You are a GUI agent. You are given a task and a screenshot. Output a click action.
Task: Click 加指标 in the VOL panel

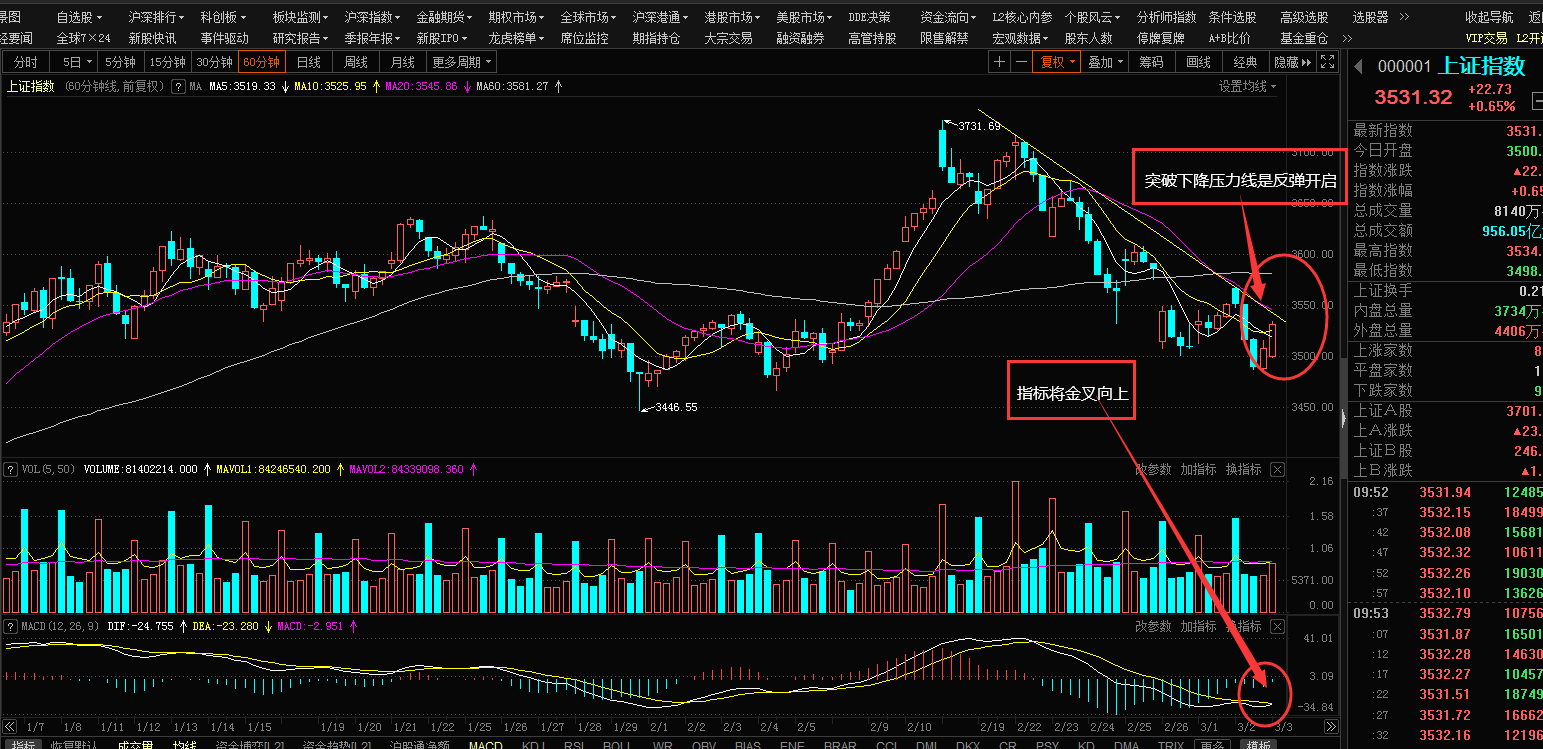tap(1198, 469)
